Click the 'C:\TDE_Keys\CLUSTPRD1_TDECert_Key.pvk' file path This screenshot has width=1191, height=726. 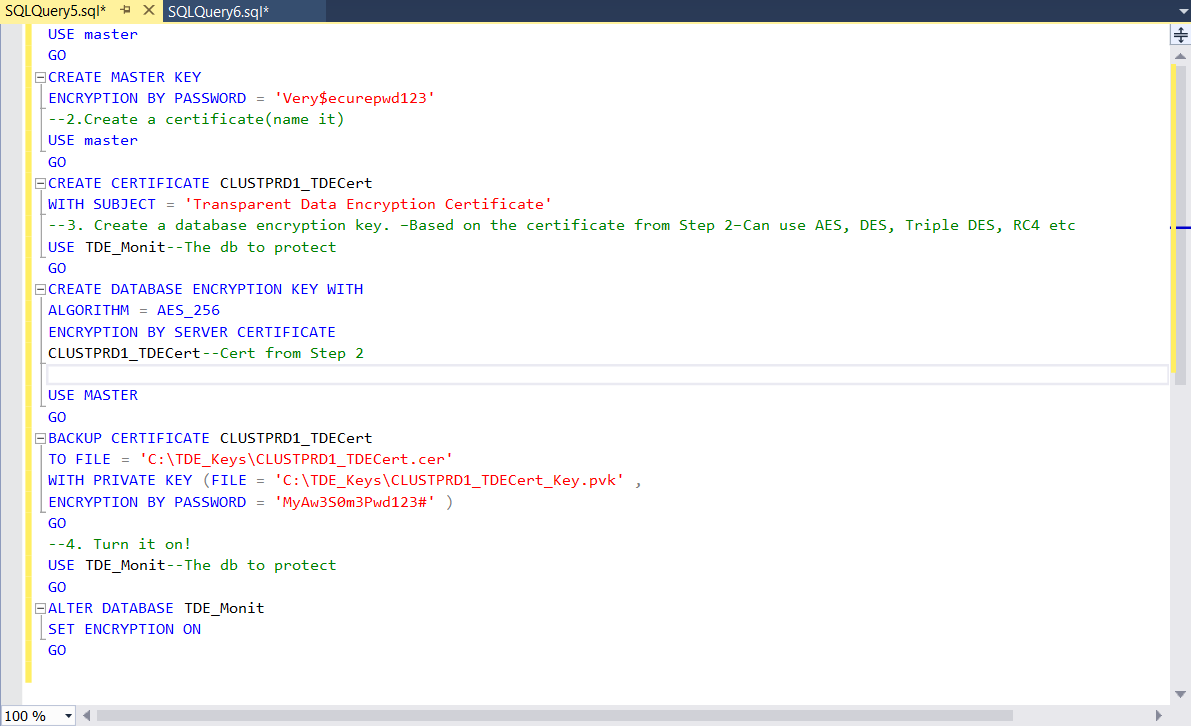tap(449, 481)
